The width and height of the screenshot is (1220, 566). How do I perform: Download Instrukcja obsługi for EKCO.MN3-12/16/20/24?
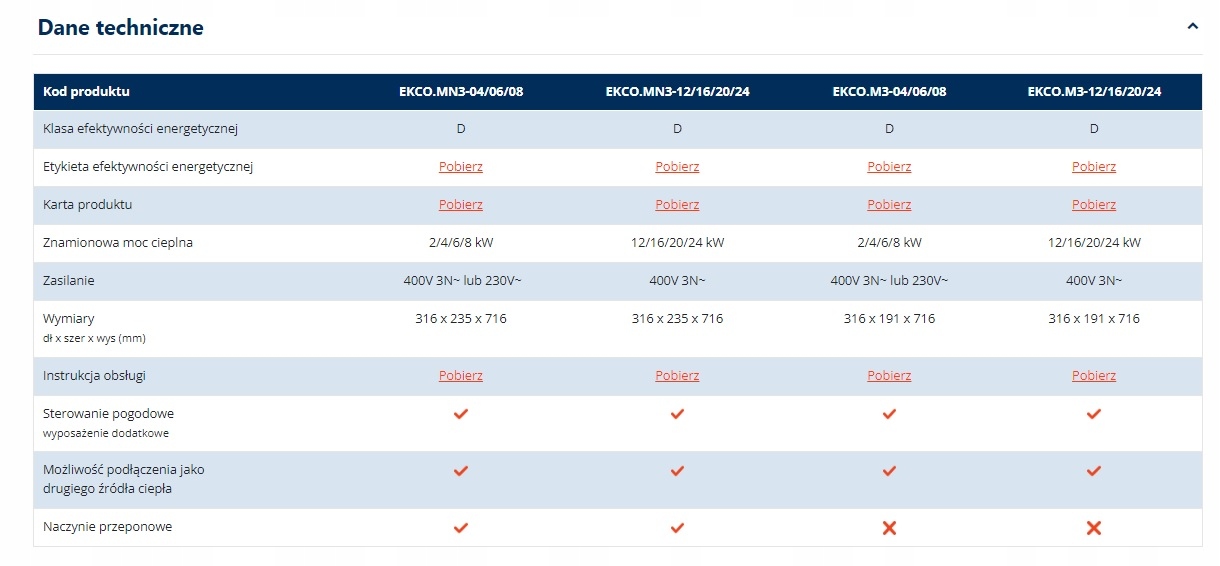(x=677, y=376)
